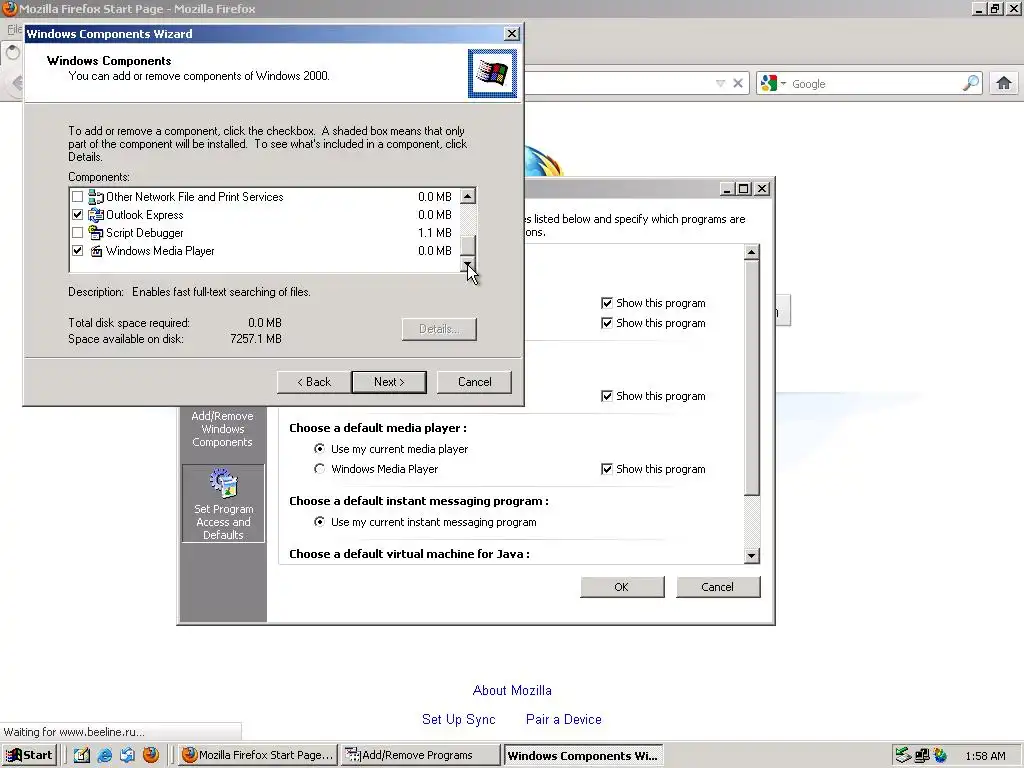
Task: Switch to Windows Components Wizard taskbar button
Action: coord(583,755)
